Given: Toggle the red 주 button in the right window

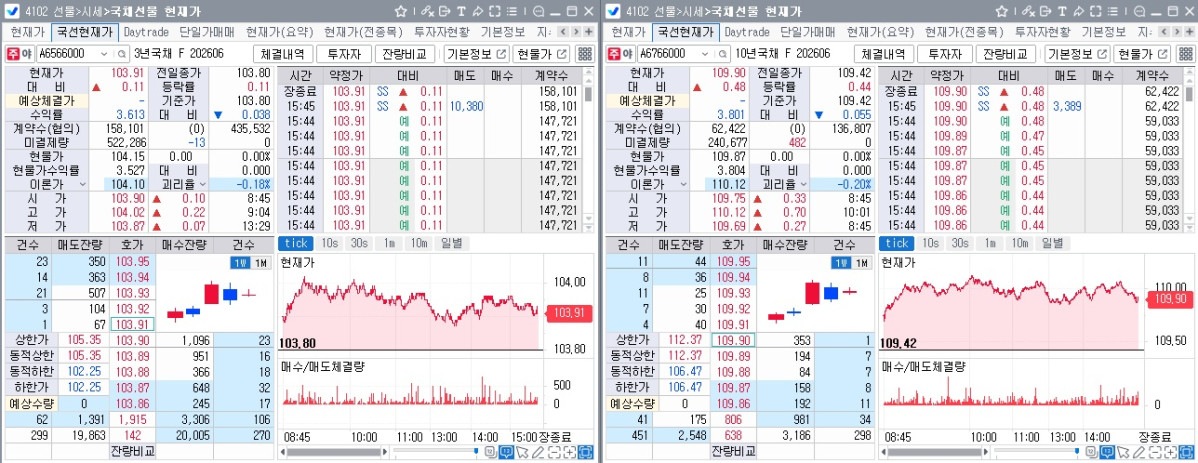Looking at the screenshot, I should 614,54.
